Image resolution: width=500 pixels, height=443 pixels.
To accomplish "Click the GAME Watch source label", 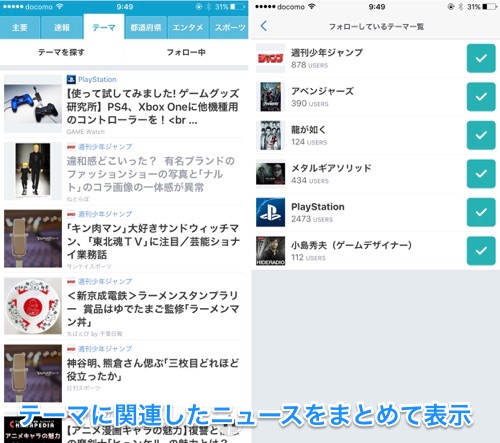I will (x=86, y=132).
